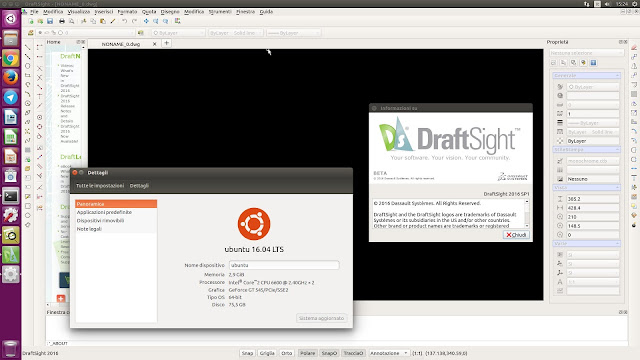
Task: Click the 365.2 value field in Vista
Action: (593, 199)
